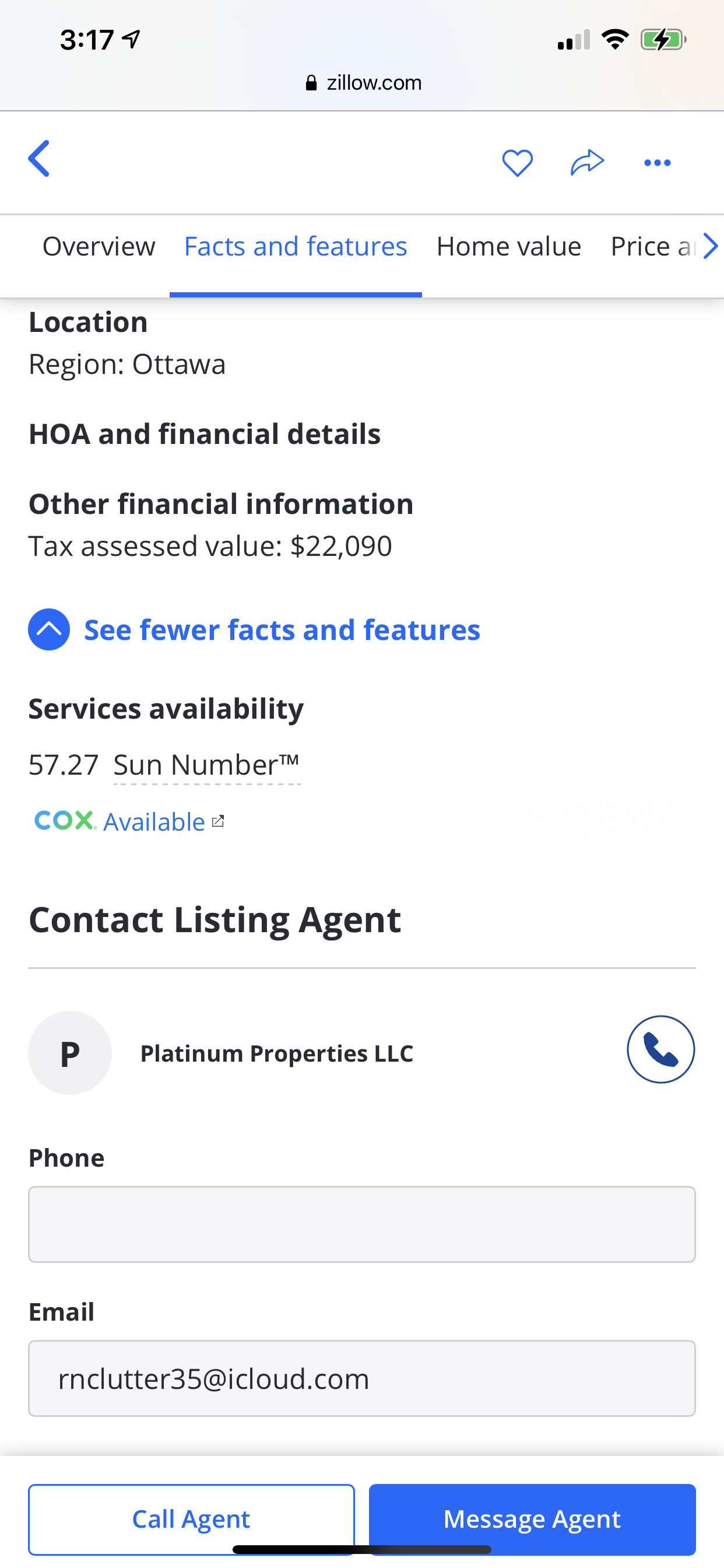Collapse using the blue chevron-up circle
This screenshot has height=1568, width=724.
[x=48, y=629]
